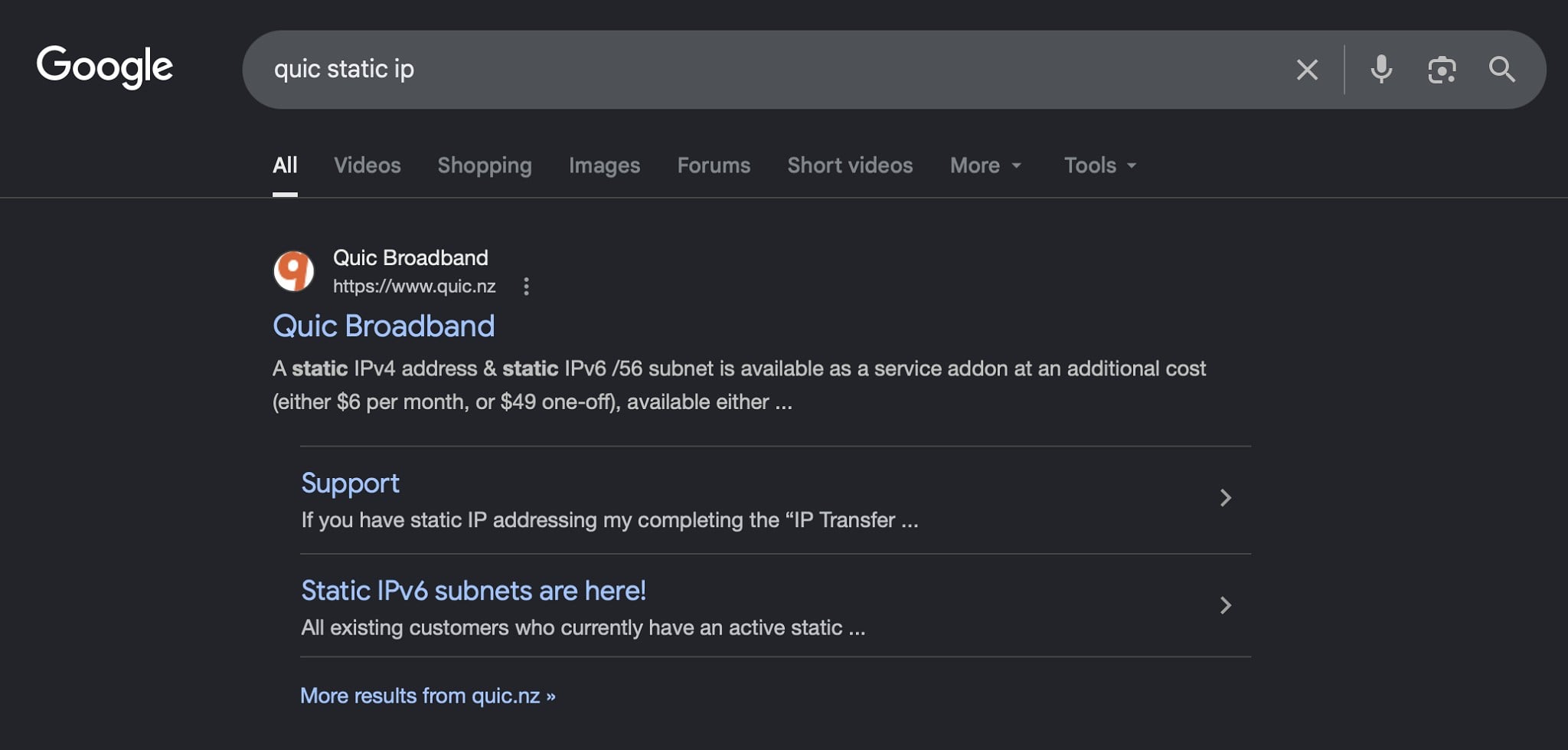This screenshot has width=1568, height=750.
Task: Open Static IPv6 subnets are here link
Action: point(473,591)
